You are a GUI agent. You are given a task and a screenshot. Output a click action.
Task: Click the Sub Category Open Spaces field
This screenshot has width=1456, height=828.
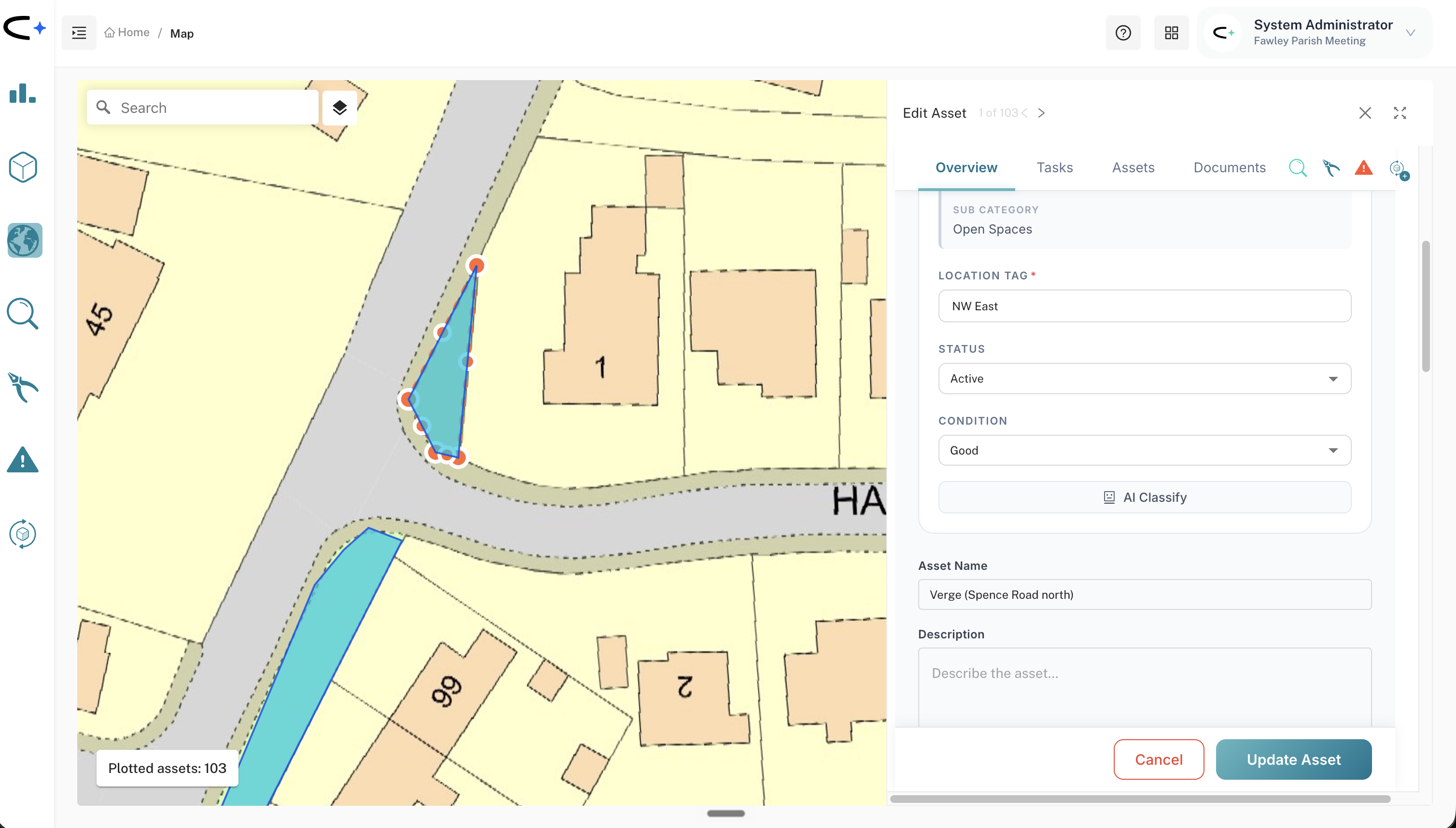coord(1144,221)
